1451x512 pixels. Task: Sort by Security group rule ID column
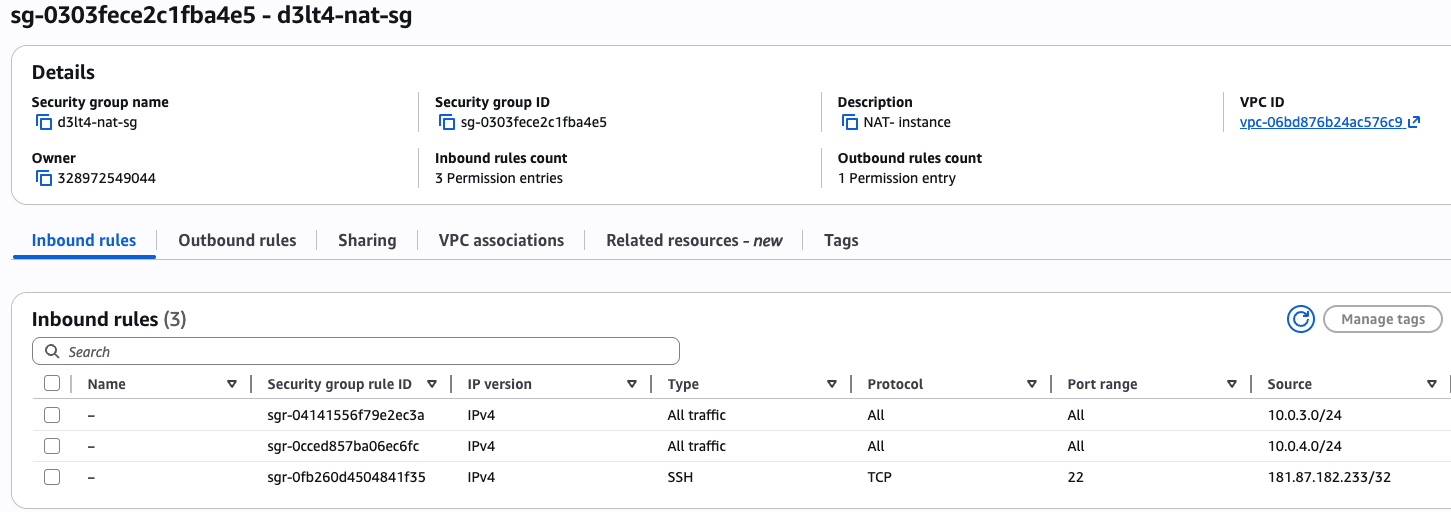click(x=432, y=384)
